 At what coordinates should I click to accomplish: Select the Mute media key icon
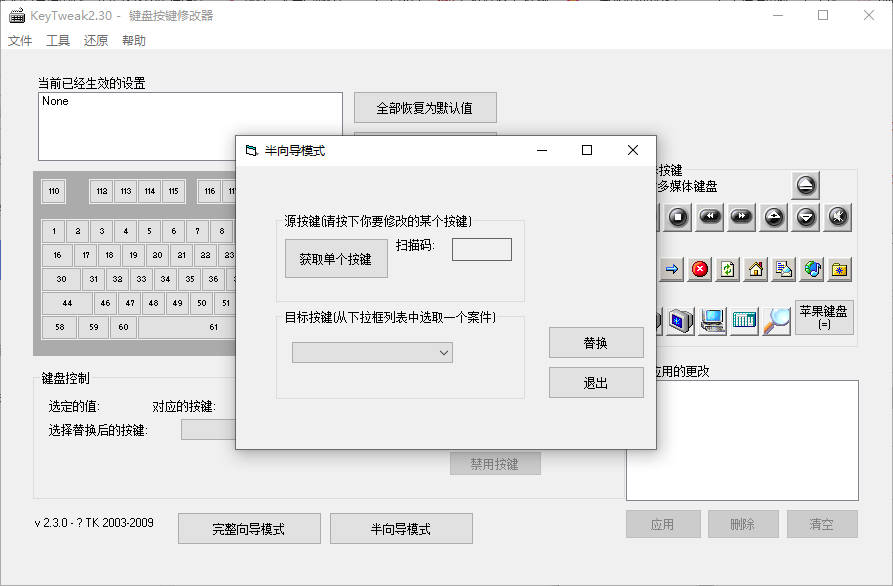tap(838, 217)
